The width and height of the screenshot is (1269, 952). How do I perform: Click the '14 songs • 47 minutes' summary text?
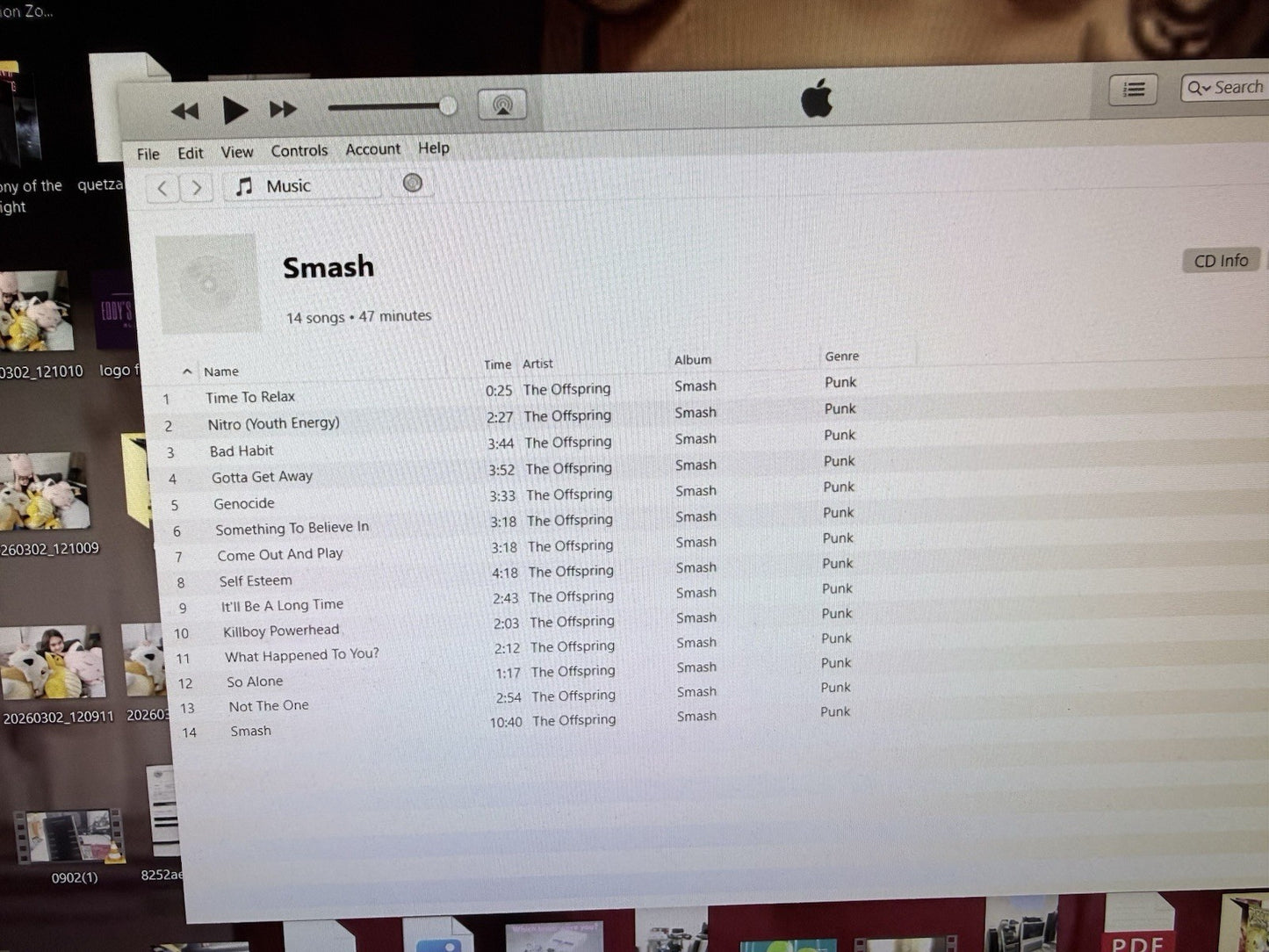(358, 317)
